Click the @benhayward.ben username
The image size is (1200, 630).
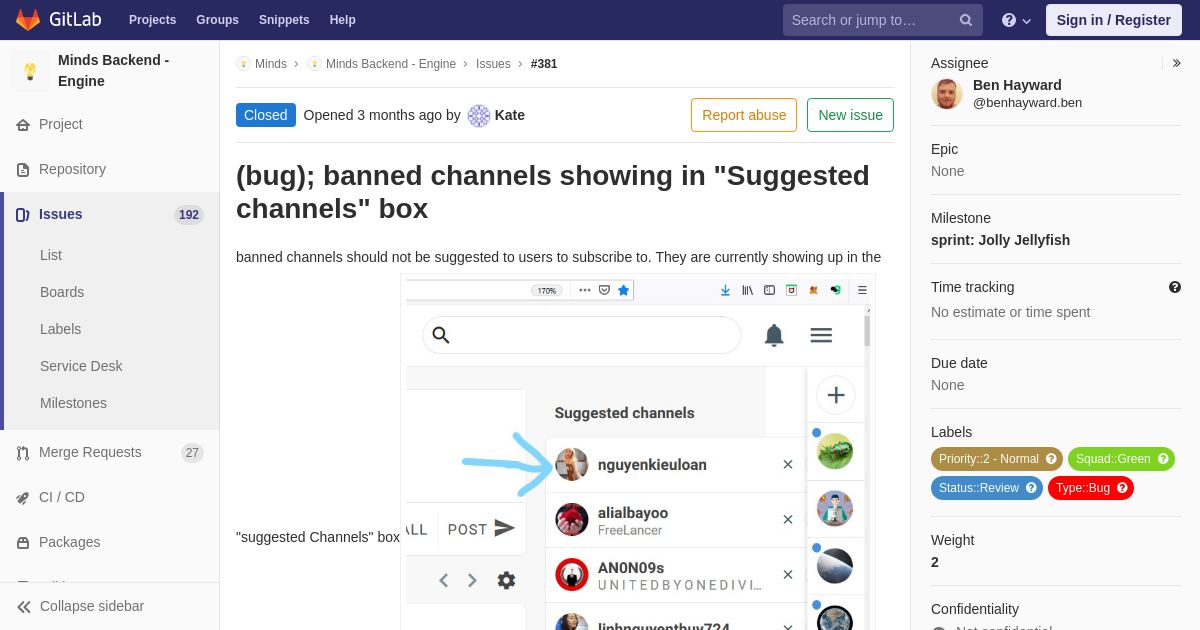pyautogui.click(x=1027, y=102)
